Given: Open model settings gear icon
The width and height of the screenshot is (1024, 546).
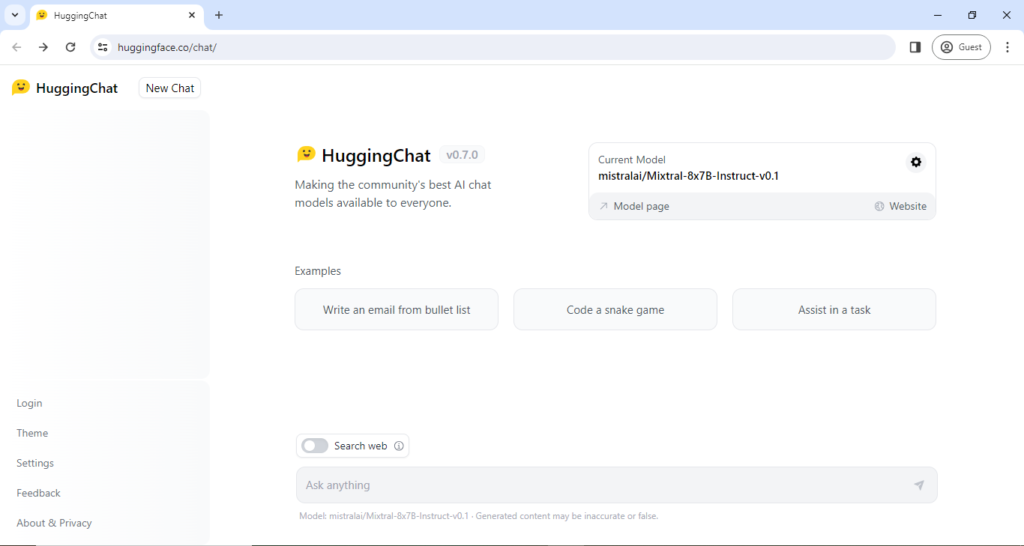Looking at the screenshot, I should pos(915,162).
